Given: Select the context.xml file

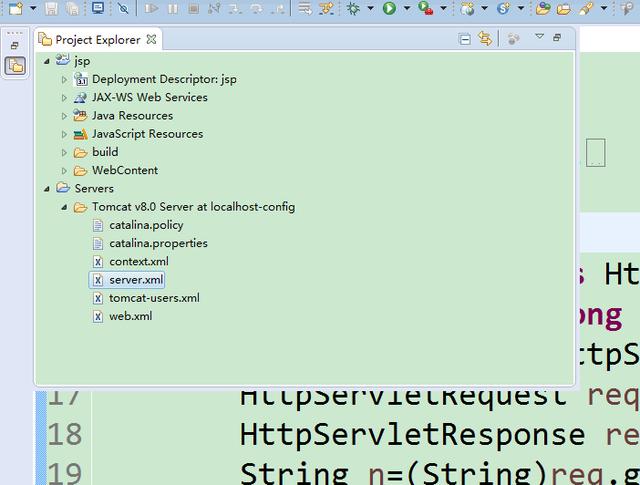Looking at the screenshot, I should (139, 261).
